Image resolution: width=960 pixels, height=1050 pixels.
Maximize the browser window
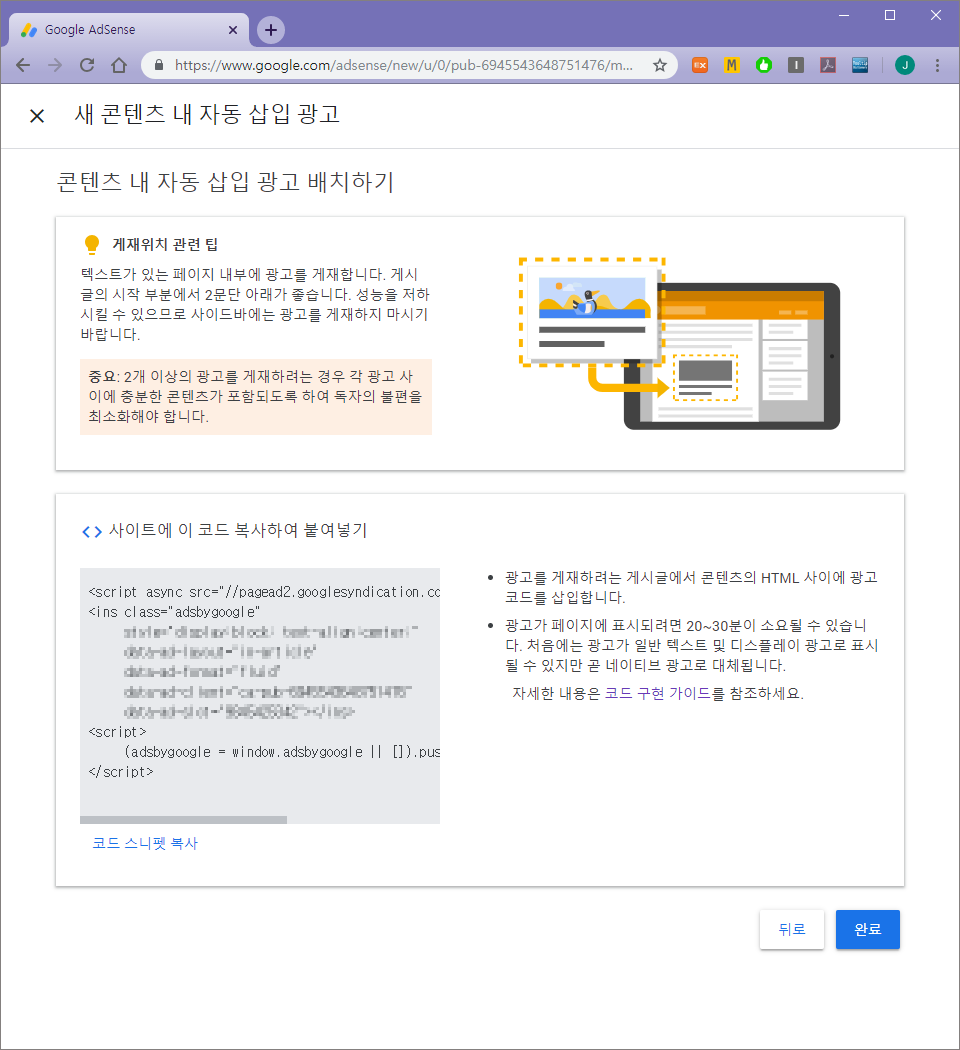click(x=890, y=15)
